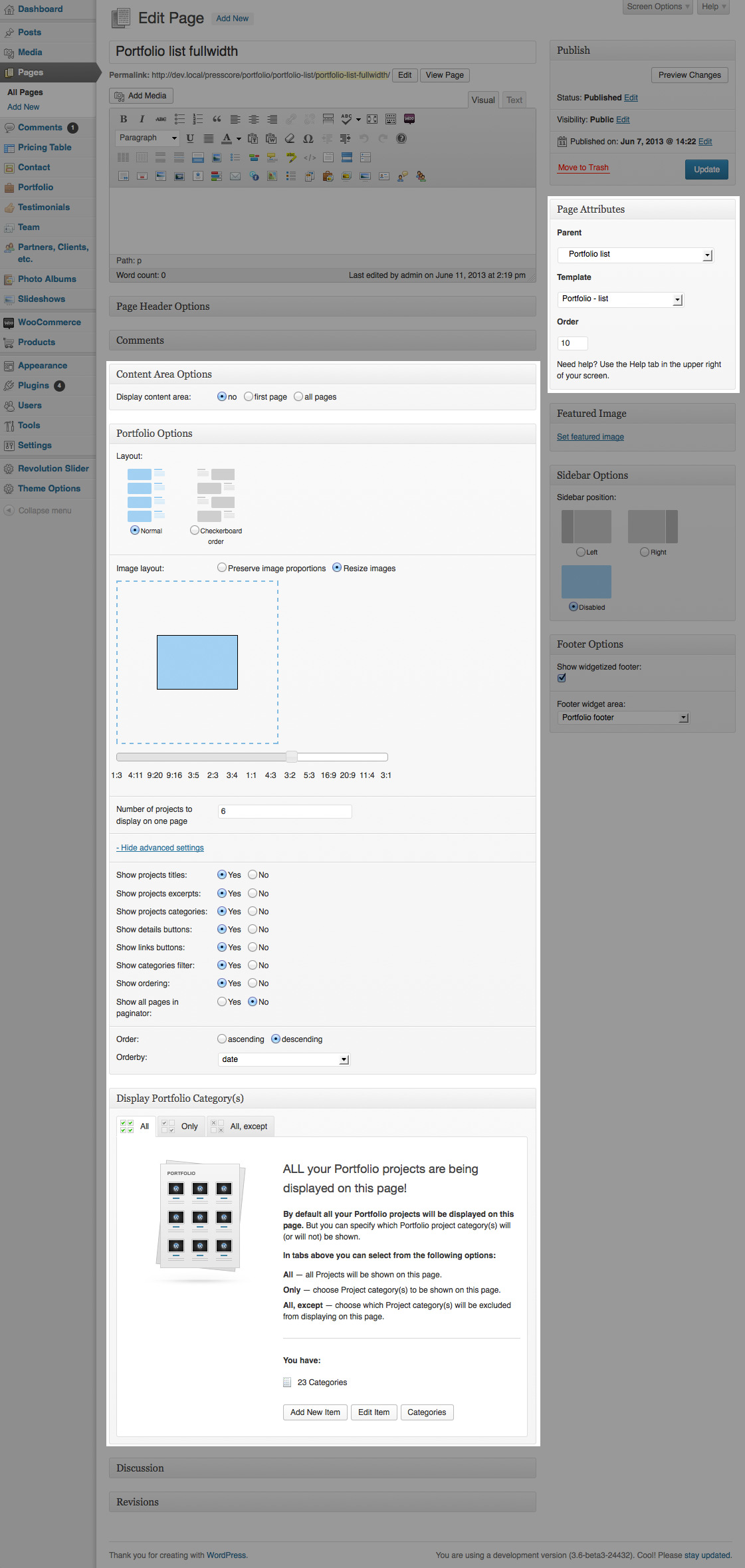Uncheck Show widgetized footer checkbox
The image size is (745, 1568).
tap(562, 678)
